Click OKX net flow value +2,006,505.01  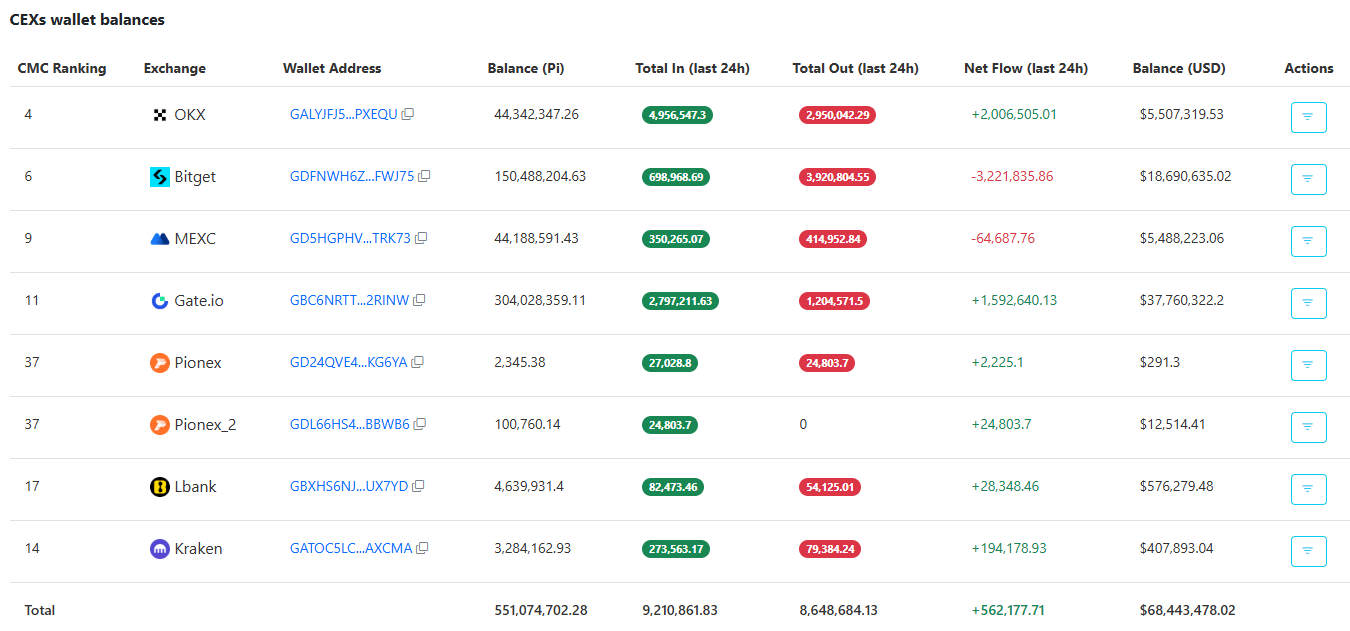click(x=1014, y=114)
